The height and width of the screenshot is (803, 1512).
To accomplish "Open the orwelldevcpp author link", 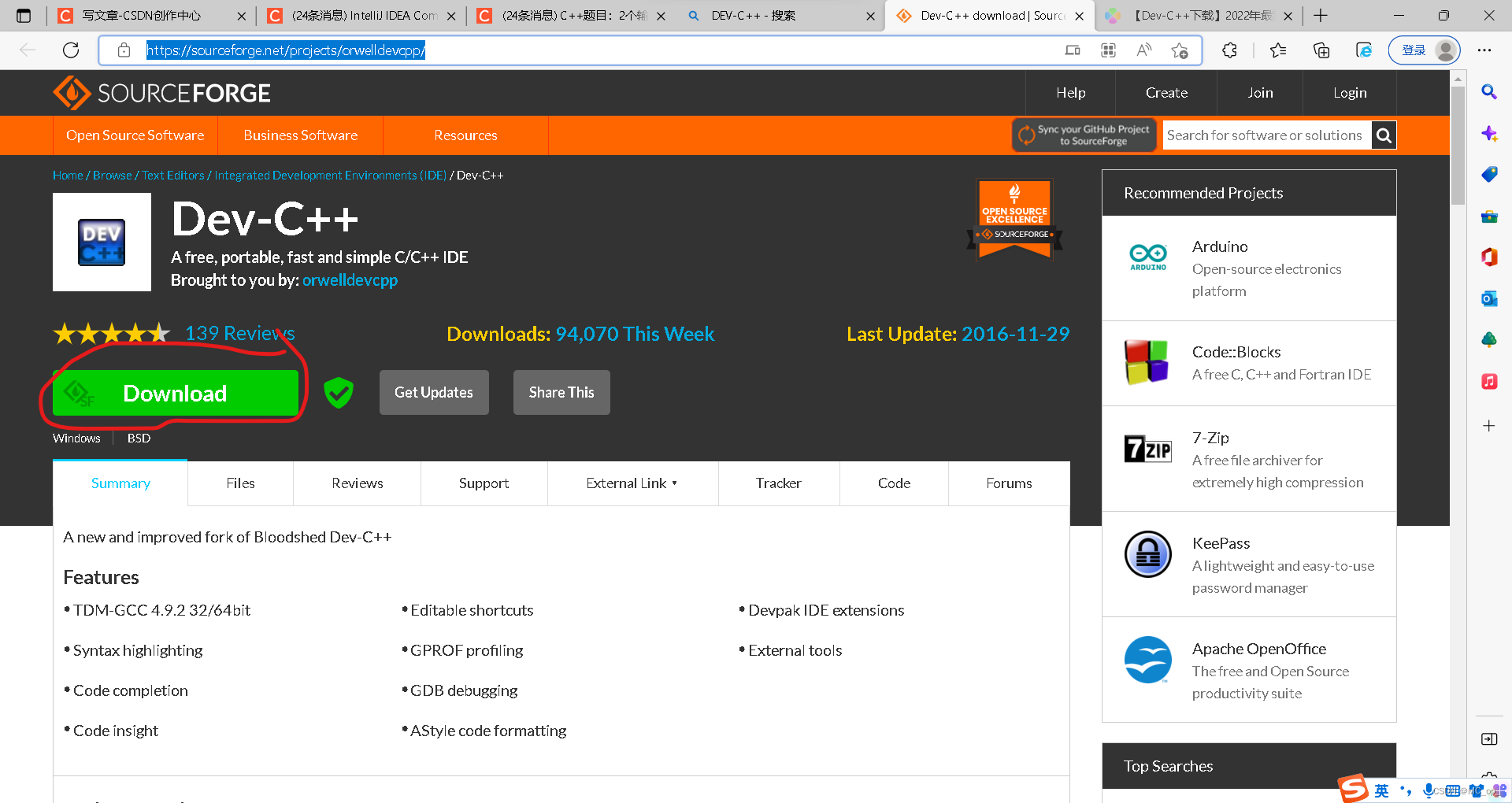I will pyautogui.click(x=350, y=280).
